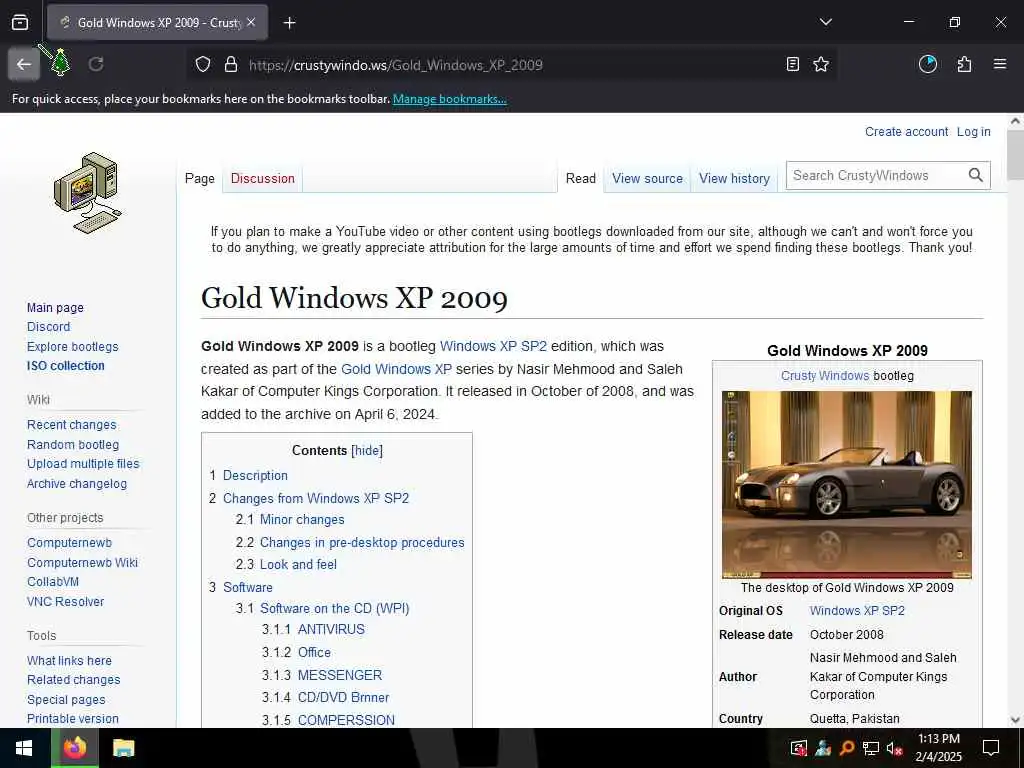Open the Extensions puzzle-piece icon
The image size is (1024, 768).
pyautogui.click(x=964, y=64)
